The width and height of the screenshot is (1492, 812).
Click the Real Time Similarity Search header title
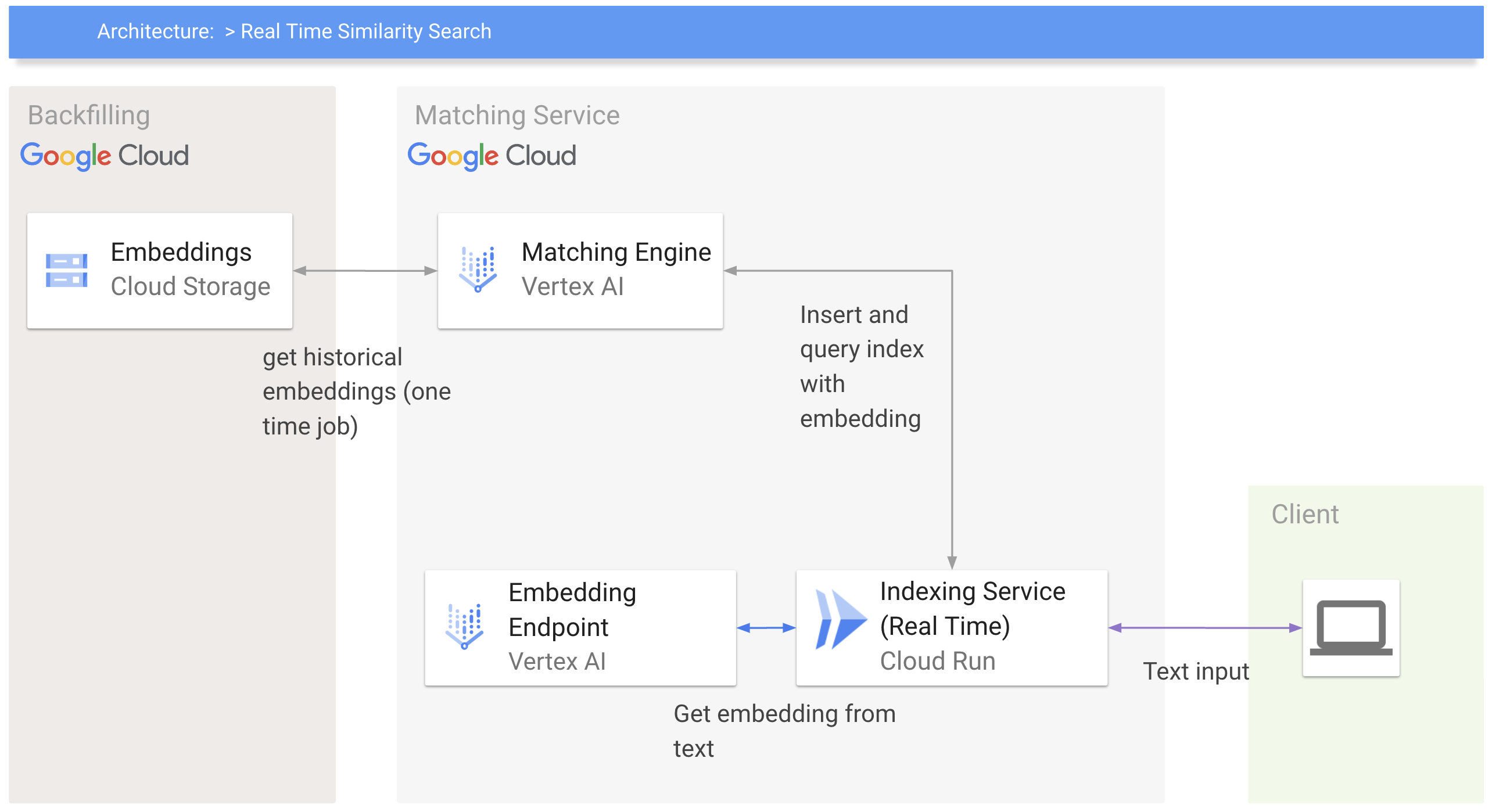coord(365,31)
